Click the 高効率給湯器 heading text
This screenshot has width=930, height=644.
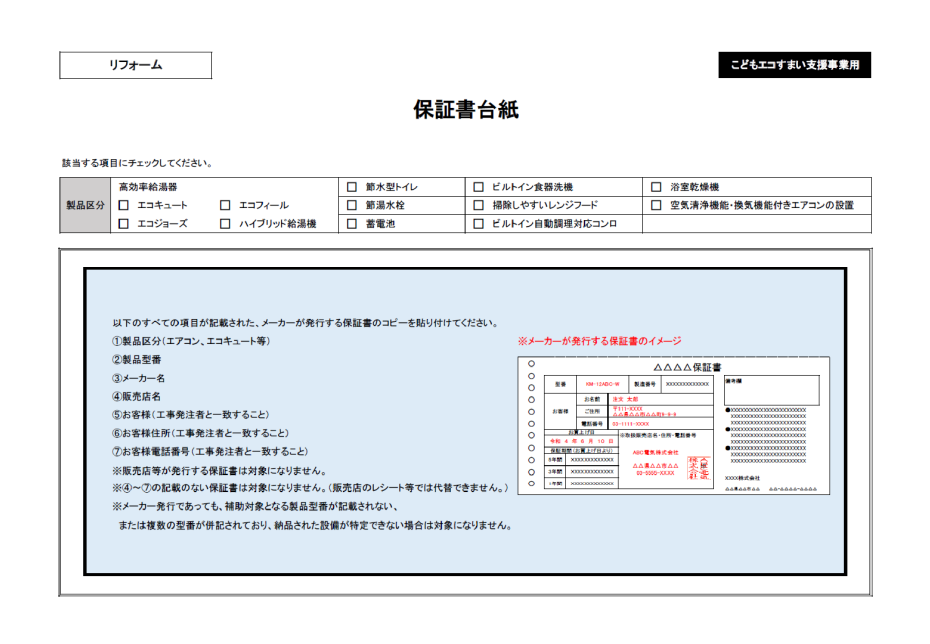[148, 187]
